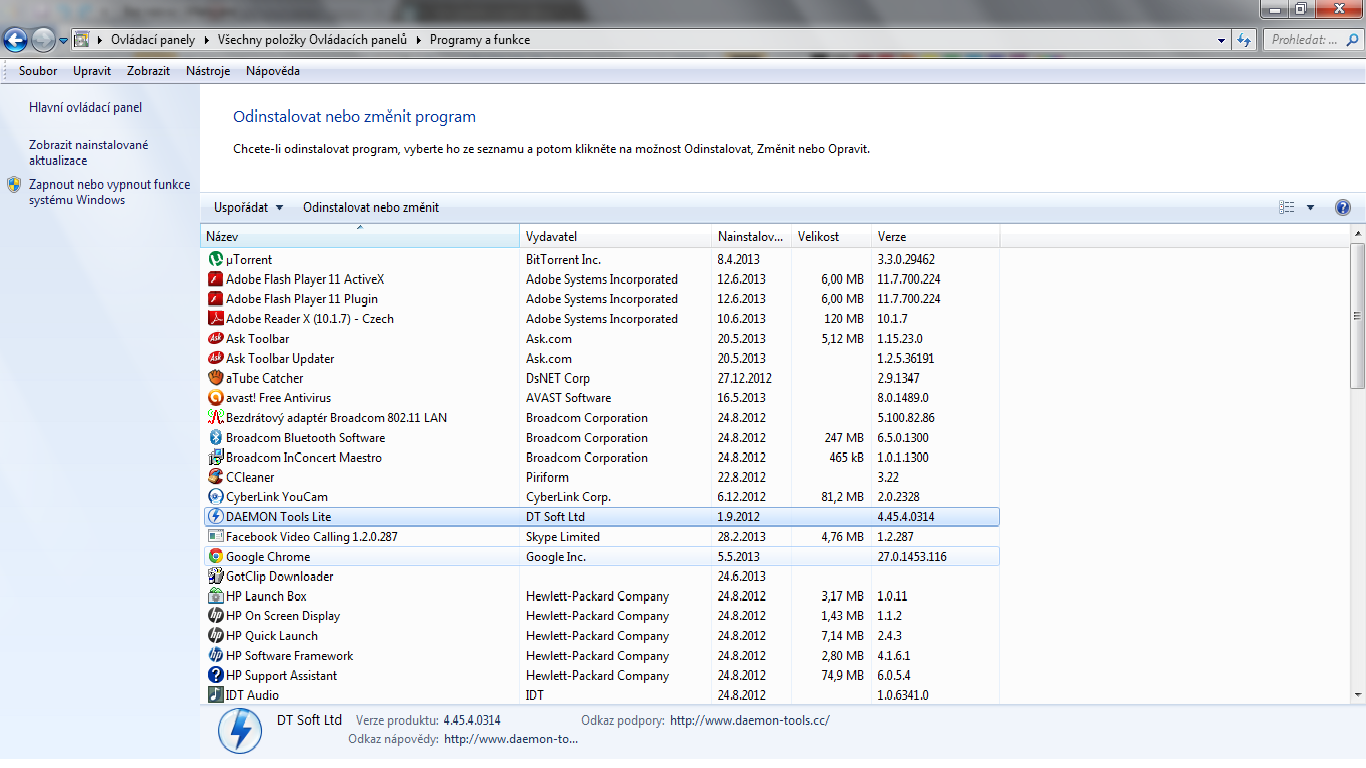Click the Adobe Reader X icon
Image resolution: width=1366 pixels, height=768 pixels.
[x=215, y=319]
